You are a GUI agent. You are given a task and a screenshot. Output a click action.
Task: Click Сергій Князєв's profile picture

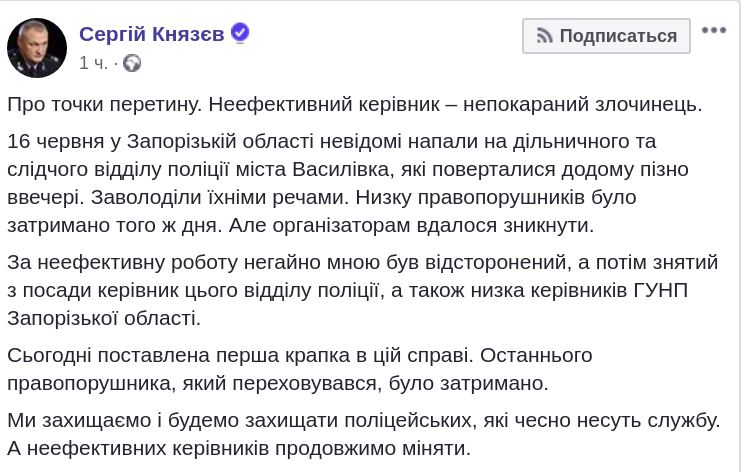(37, 47)
